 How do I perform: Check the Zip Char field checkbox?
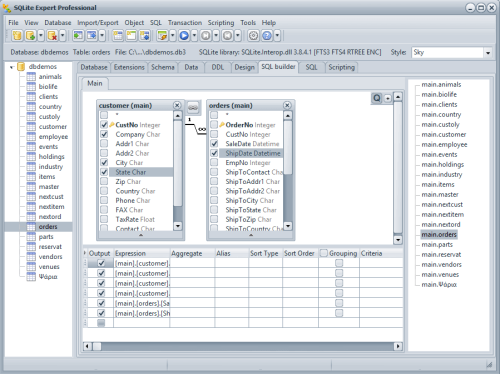click(104, 181)
